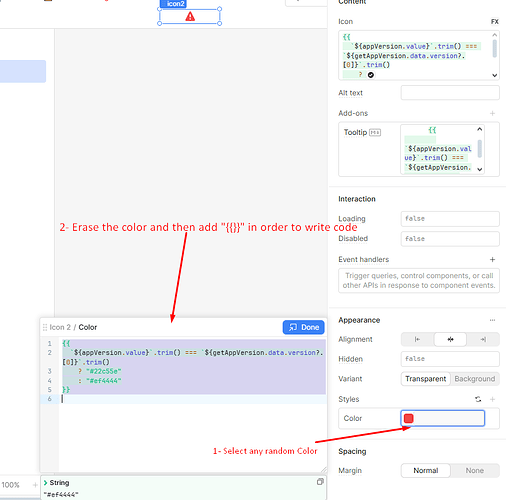The image size is (506, 500).
Task: Click the "#ef4444" result text
Action: coord(61,495)
